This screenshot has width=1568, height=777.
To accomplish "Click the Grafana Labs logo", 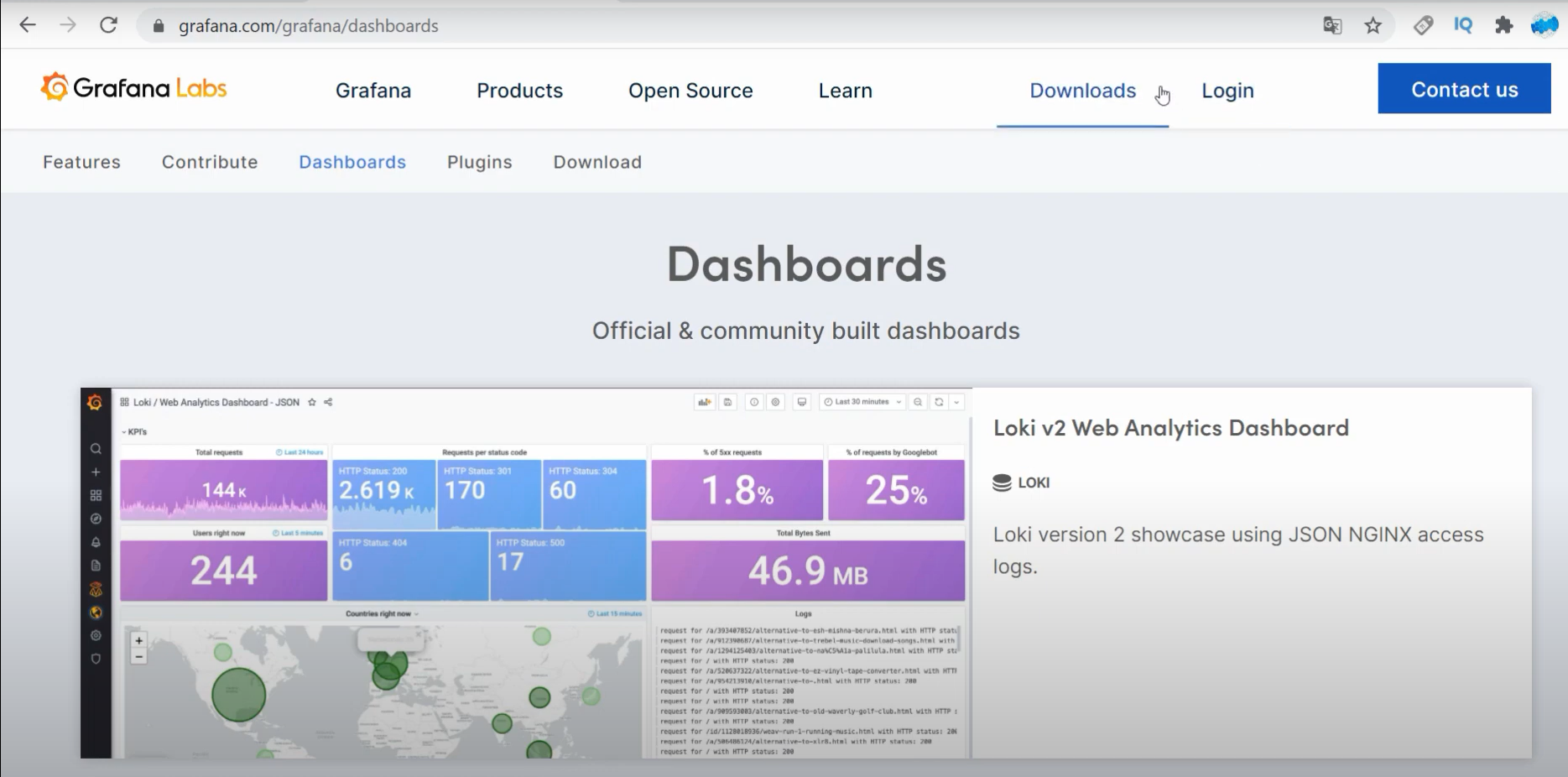I will (133, 87).
